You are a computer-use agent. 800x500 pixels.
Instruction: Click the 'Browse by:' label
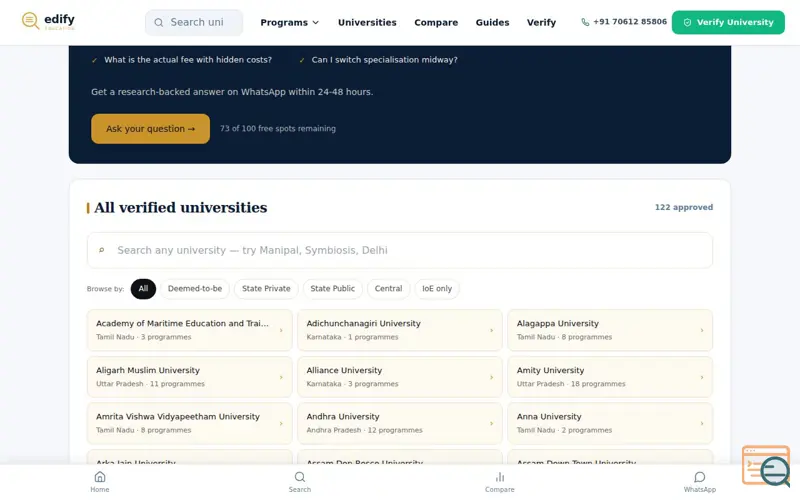pyautogui.click(x=105, y=289)
